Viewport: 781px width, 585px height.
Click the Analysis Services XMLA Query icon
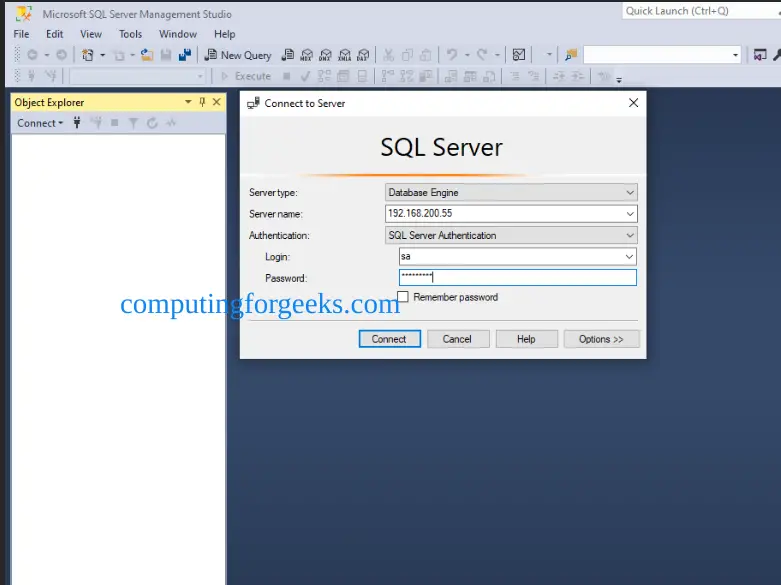click(345, 55)
